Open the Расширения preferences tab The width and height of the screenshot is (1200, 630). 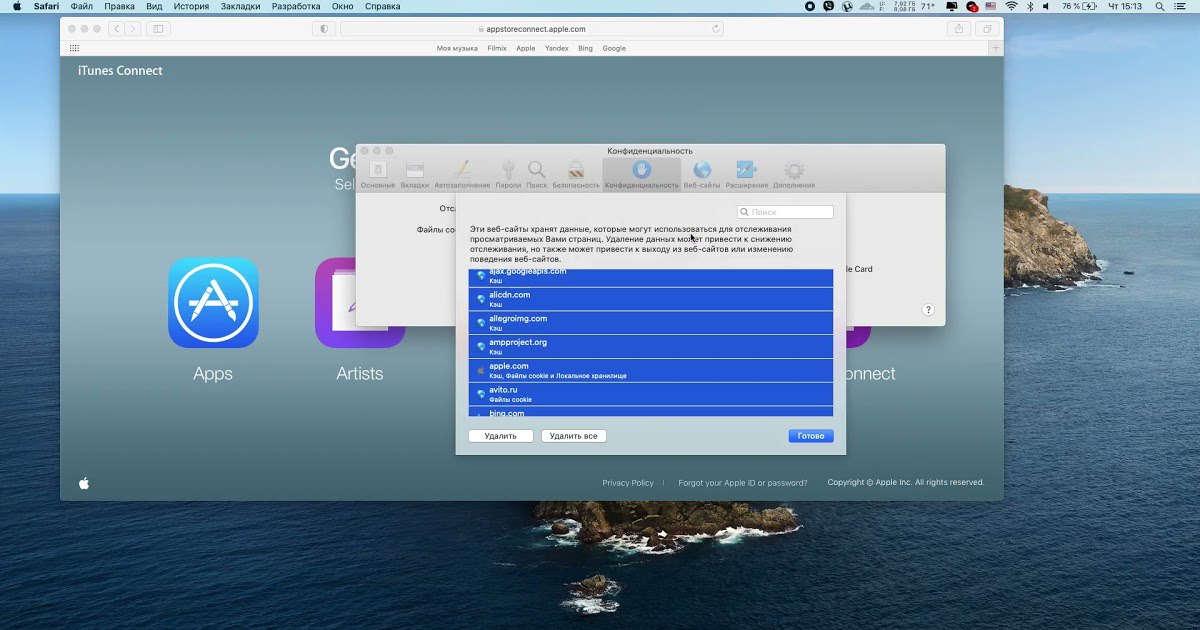tap(747, 175)
